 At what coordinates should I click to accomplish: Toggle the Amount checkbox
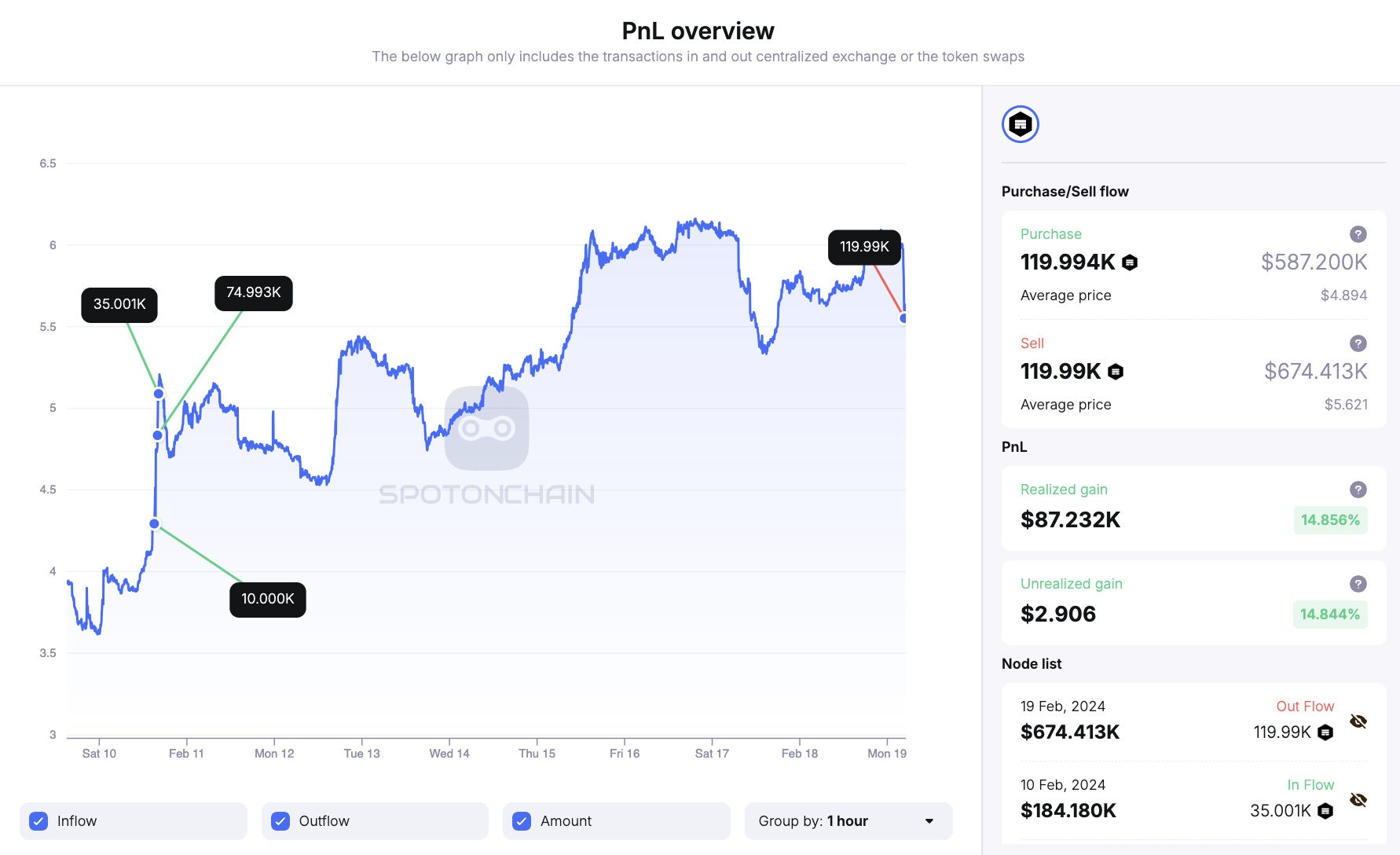(522, 821)
